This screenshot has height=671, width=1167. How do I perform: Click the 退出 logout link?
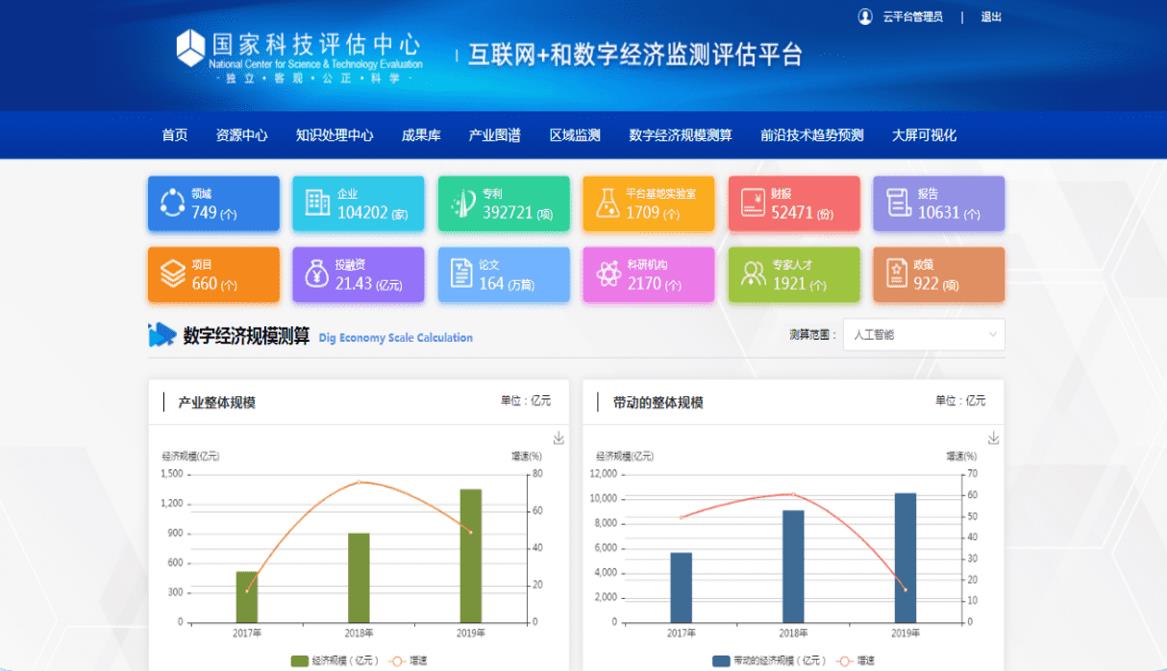pos(990,17)
